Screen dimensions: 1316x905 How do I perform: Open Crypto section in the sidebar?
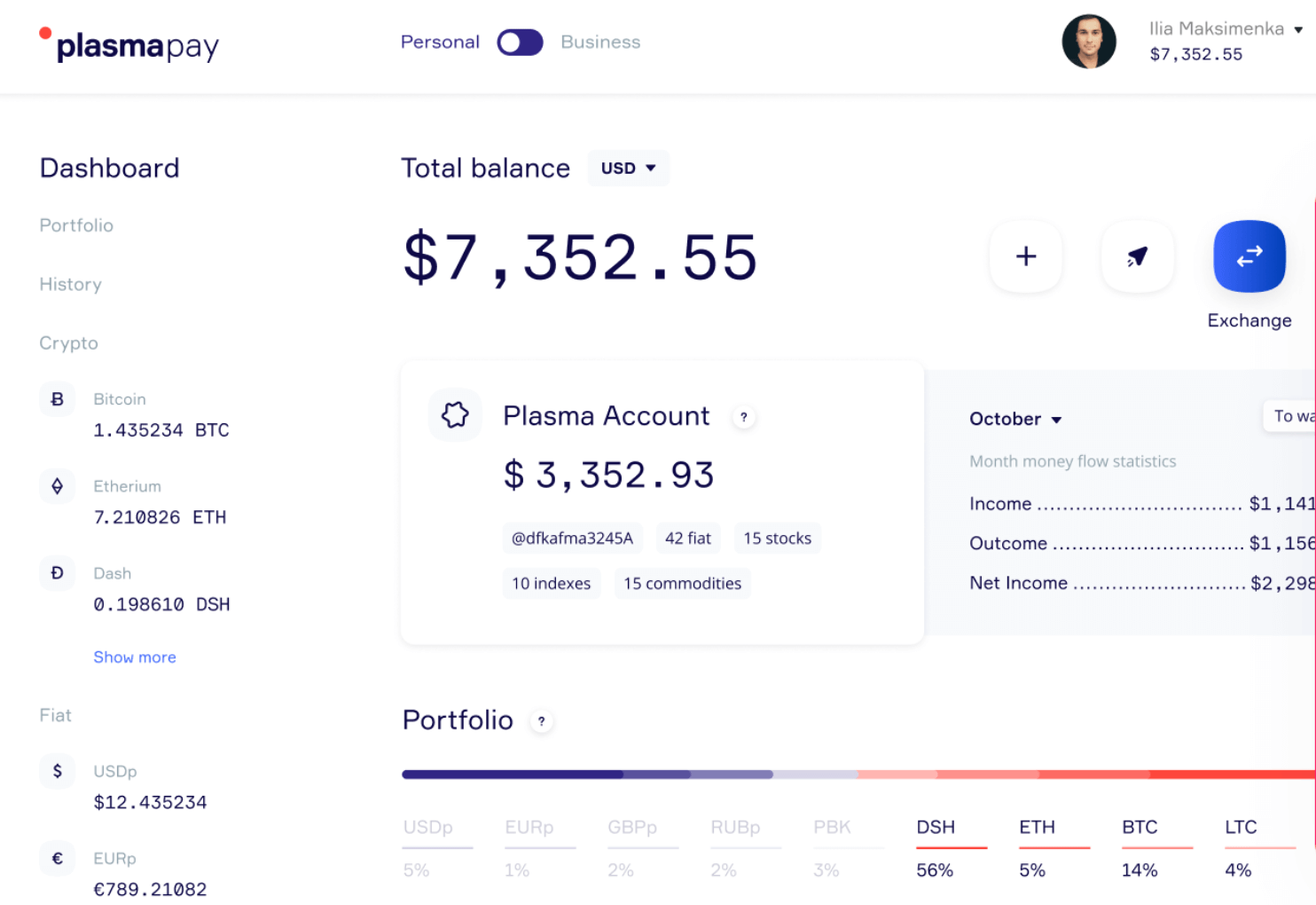tap(68, 342)
